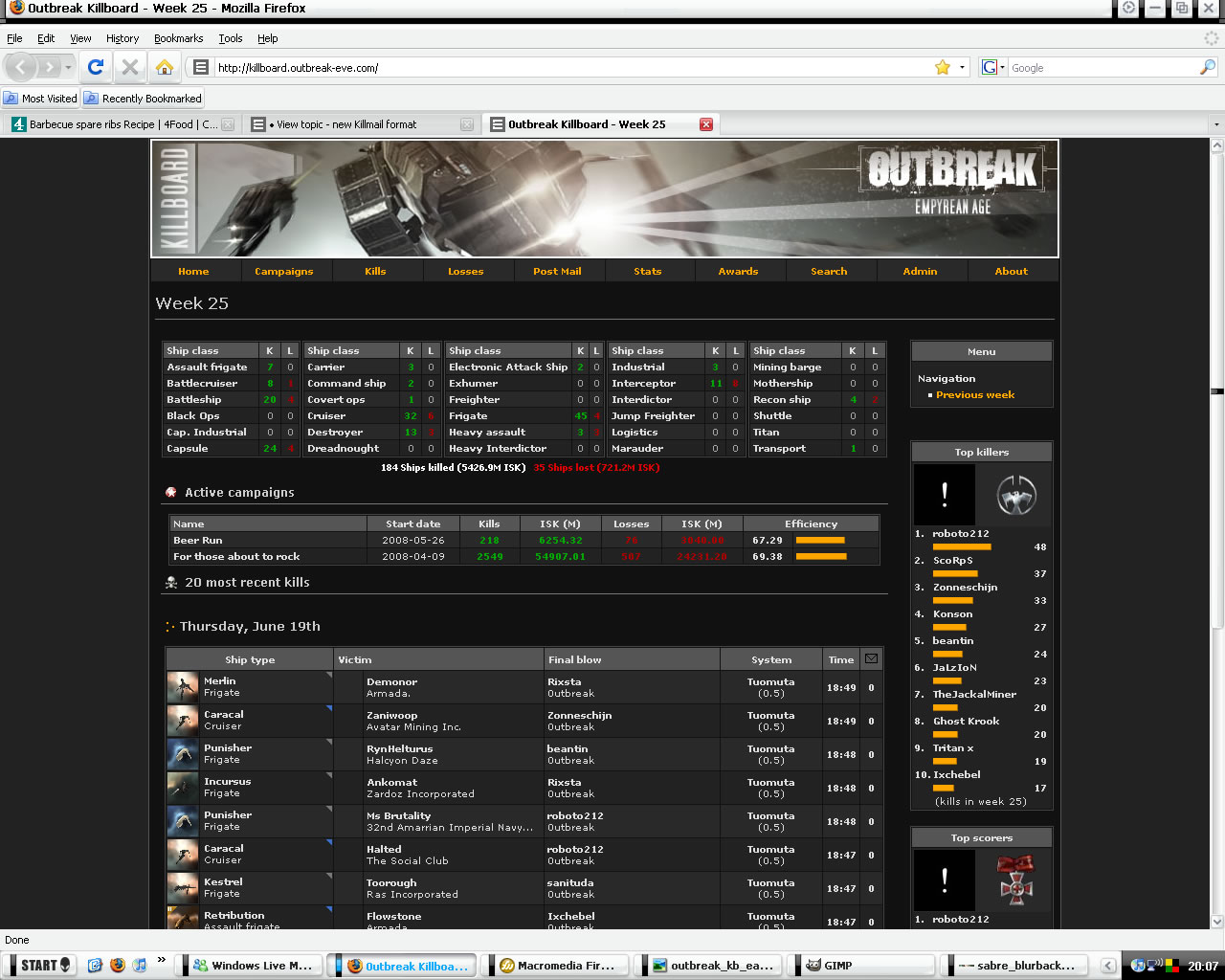Stop loading the page
Screen dimensions: 1225x980
(x=129, y=67)
